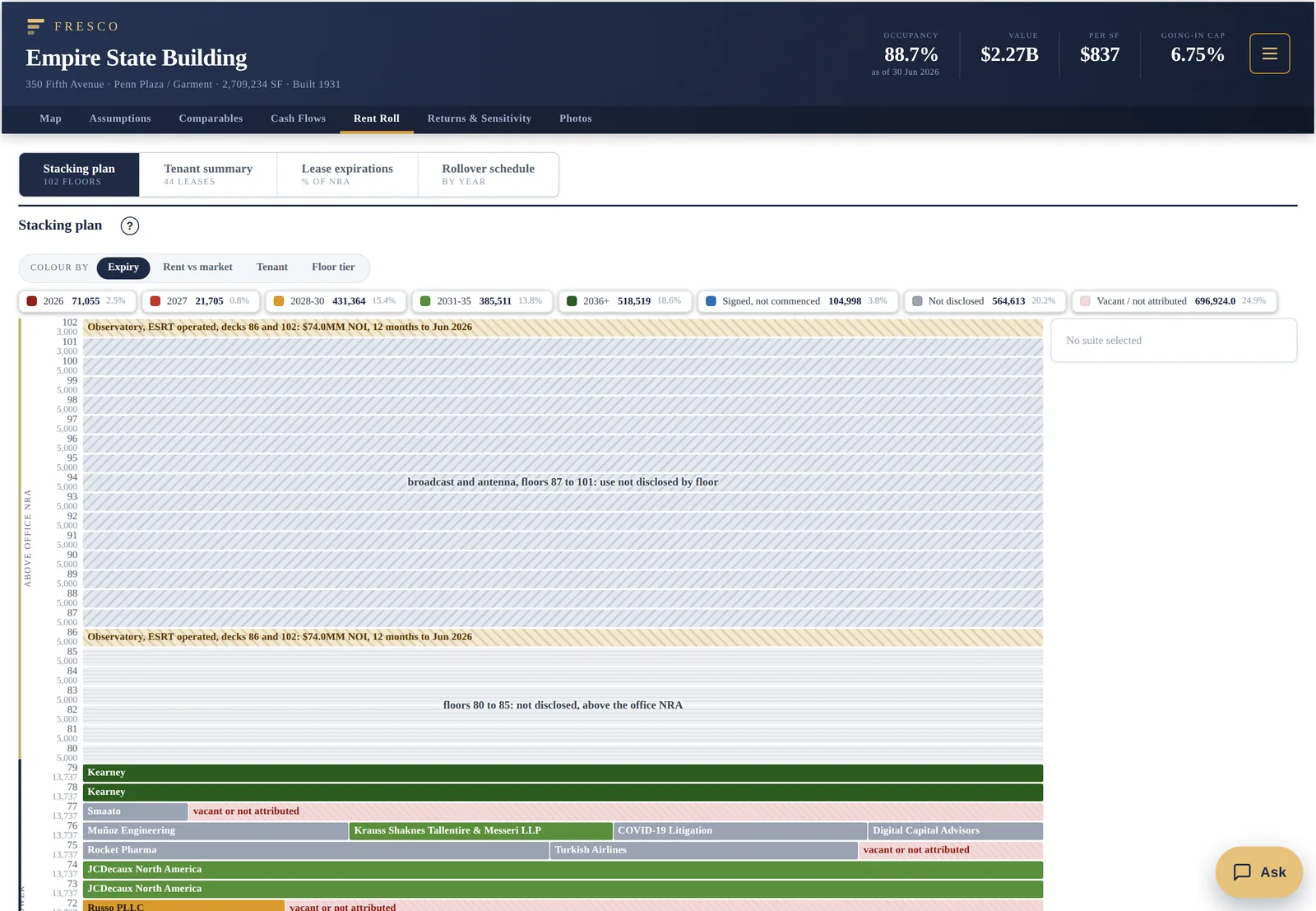
Task: Colour the stack by Floor tier
Action: [333, 267]
